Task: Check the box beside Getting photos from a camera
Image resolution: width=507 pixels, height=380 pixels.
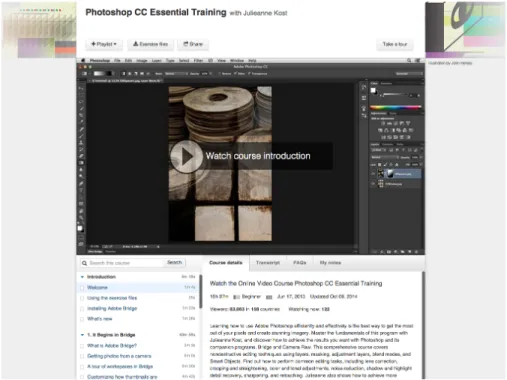Action: coord(82,356)
